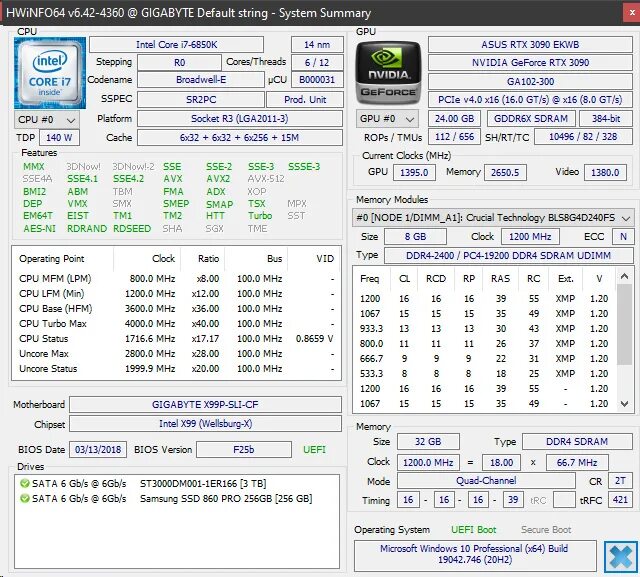Click the SSPEC SR2PC field
The height and width of the screenshot is (577, 640).
pyautogui.click(x=201, y=100)
